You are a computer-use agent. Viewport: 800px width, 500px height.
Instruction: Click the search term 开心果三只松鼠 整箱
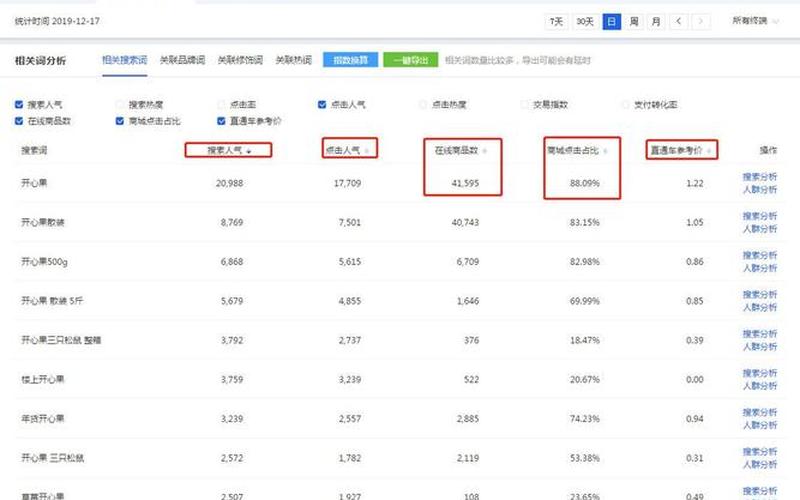point(61,340)
